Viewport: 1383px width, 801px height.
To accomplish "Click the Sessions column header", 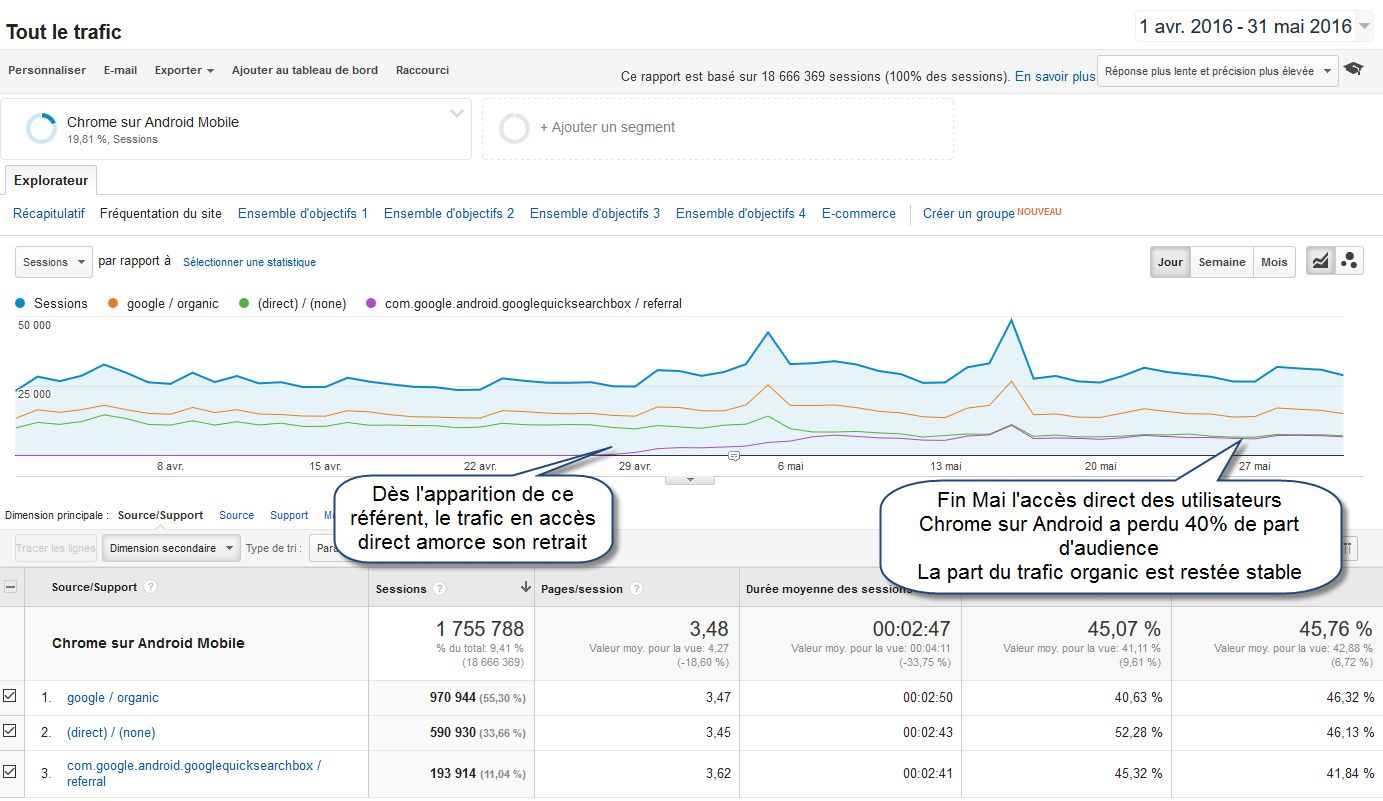I will point(401,589).
